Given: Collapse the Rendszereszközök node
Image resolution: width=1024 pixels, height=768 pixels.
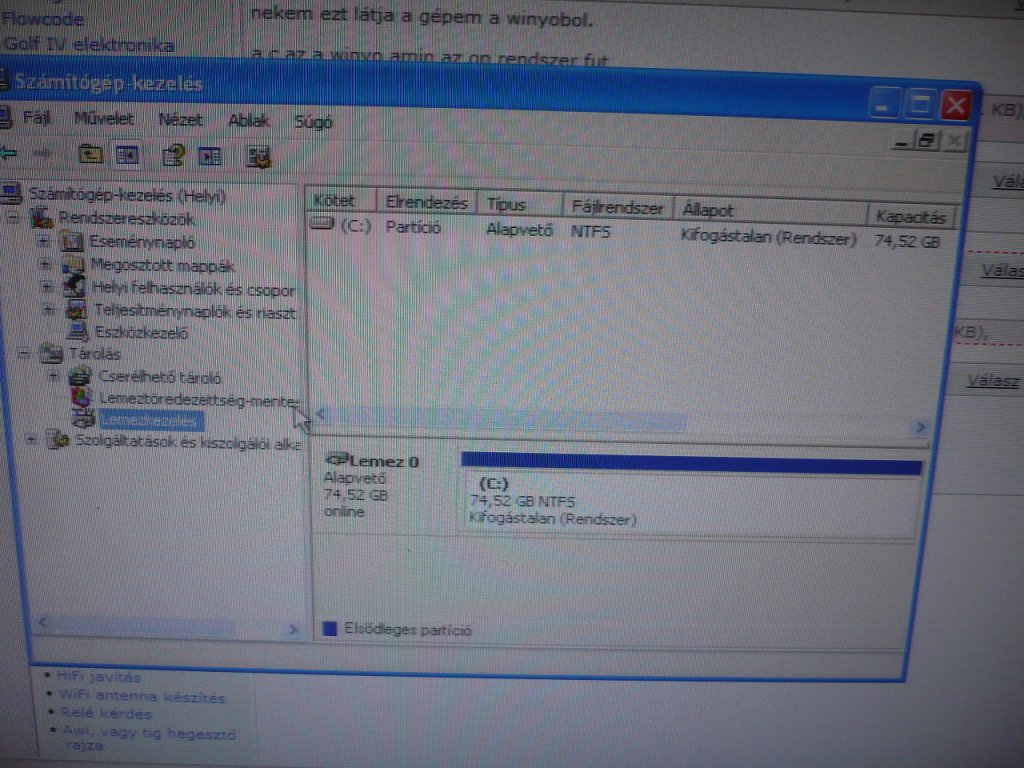Looking at the screenshot, I should pos(12,219).
